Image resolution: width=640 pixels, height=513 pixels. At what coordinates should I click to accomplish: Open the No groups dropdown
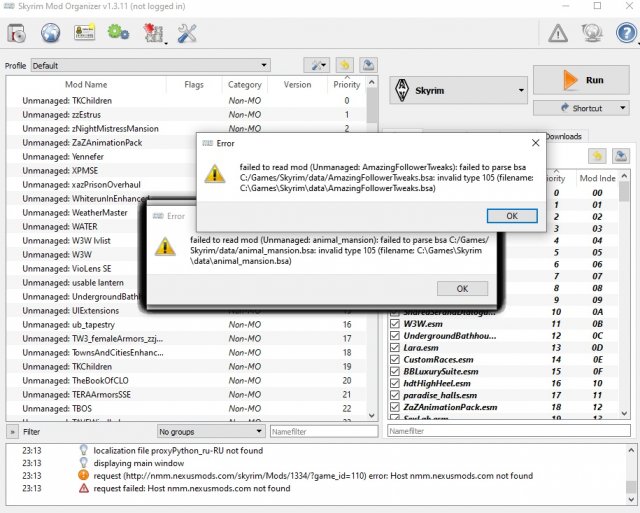click(210, 431)
